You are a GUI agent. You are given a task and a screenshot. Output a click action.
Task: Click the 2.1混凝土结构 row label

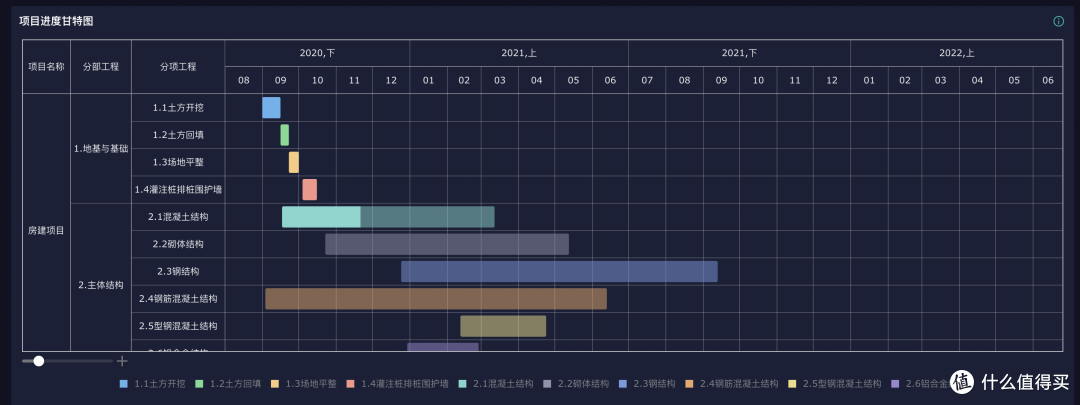(178, 217)
